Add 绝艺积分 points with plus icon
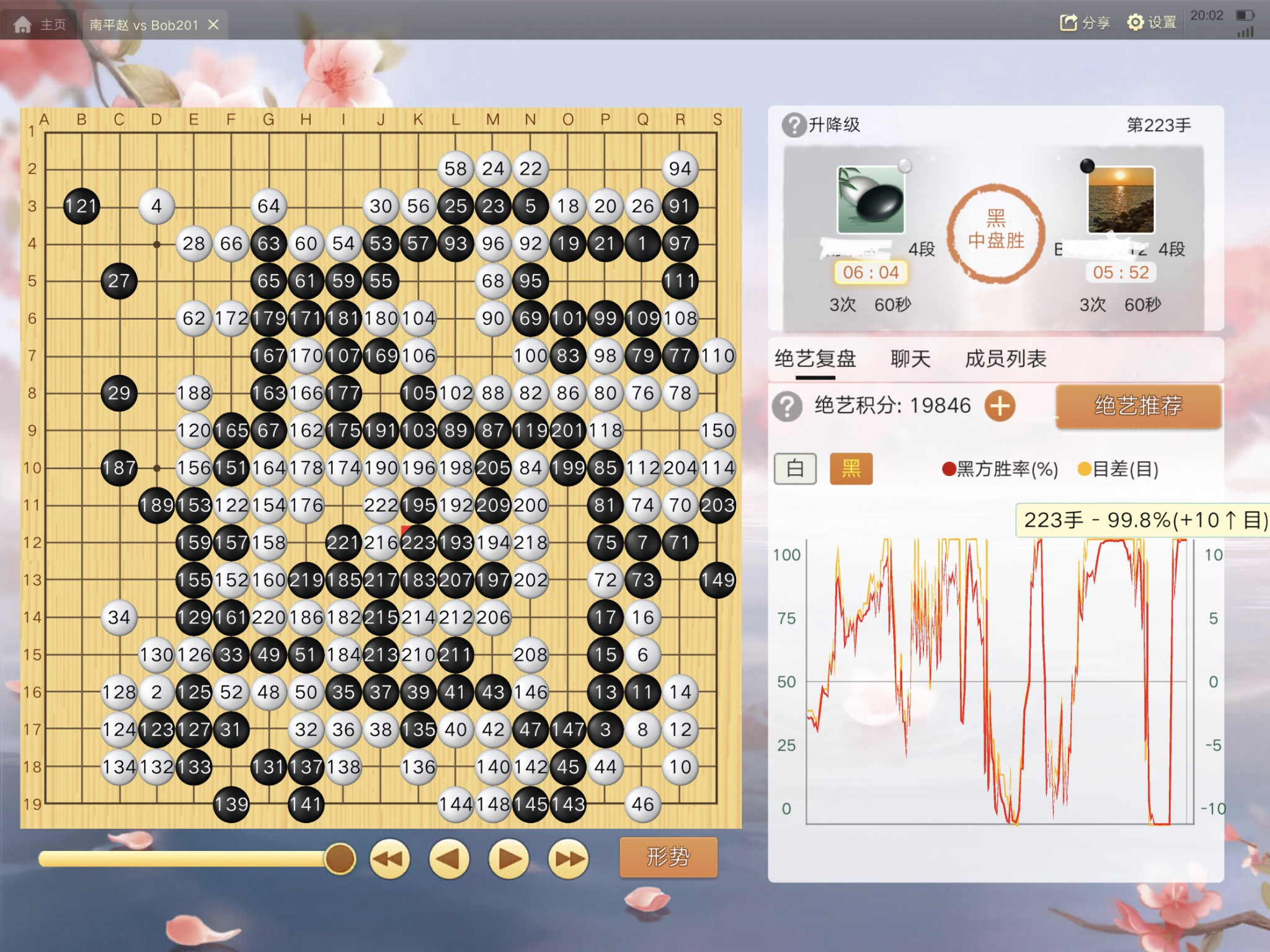This screenshot has width=1270, height=952. point(1000,407)
